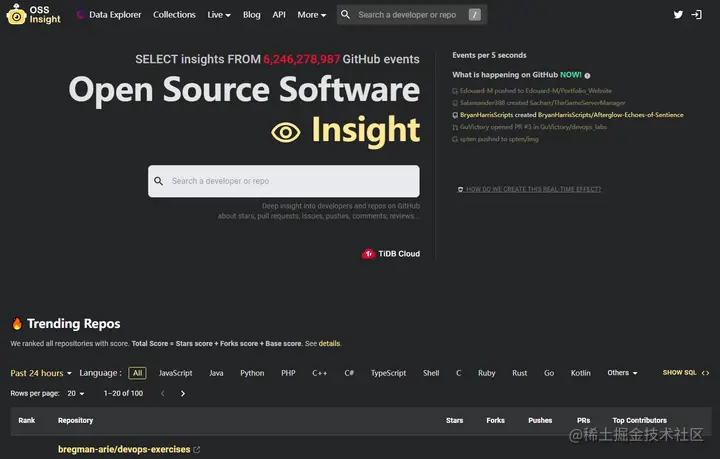Image resolution: width=720 pixels, height=459 pixels.
Task: Open How do we create this real-time effect link
Action: click(x=529, y=189)
